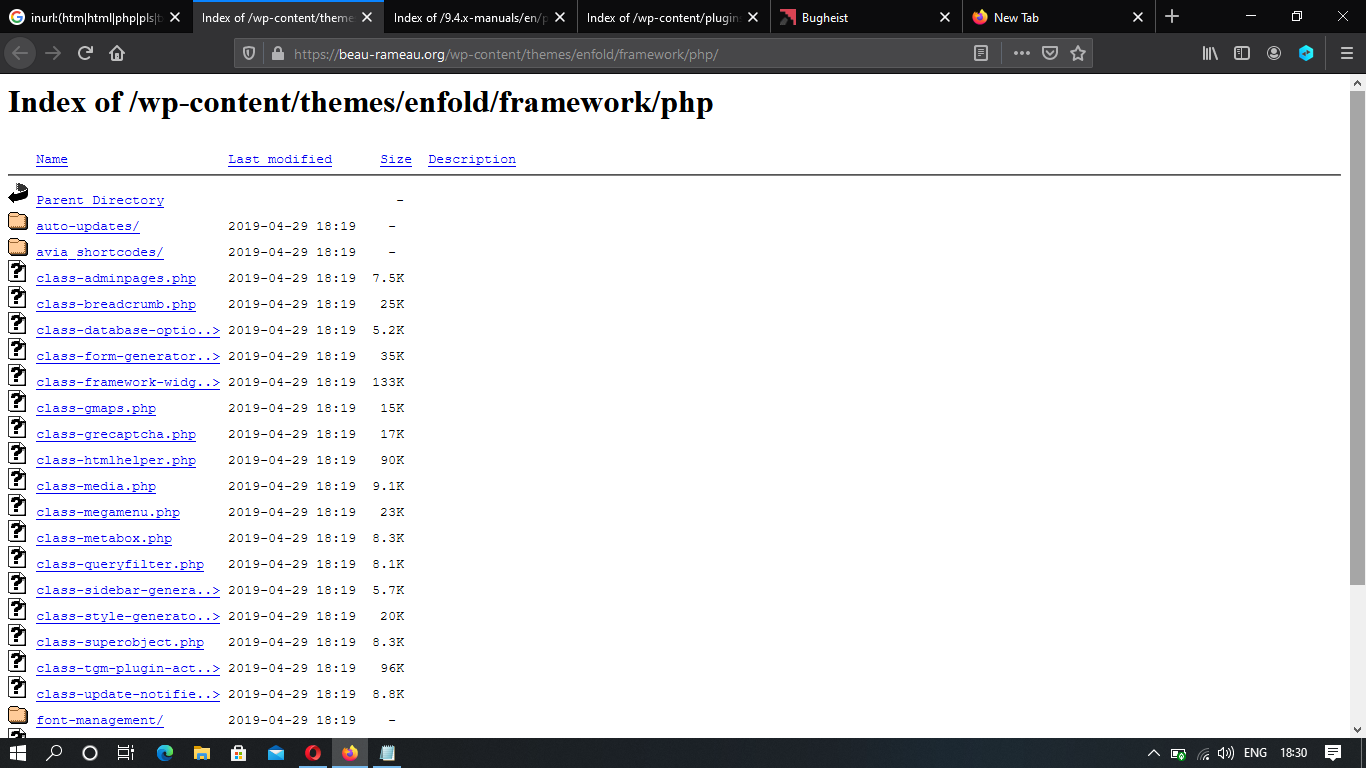Open class-metabox.php link
The image size is (1366, 768).
(104, 538)
